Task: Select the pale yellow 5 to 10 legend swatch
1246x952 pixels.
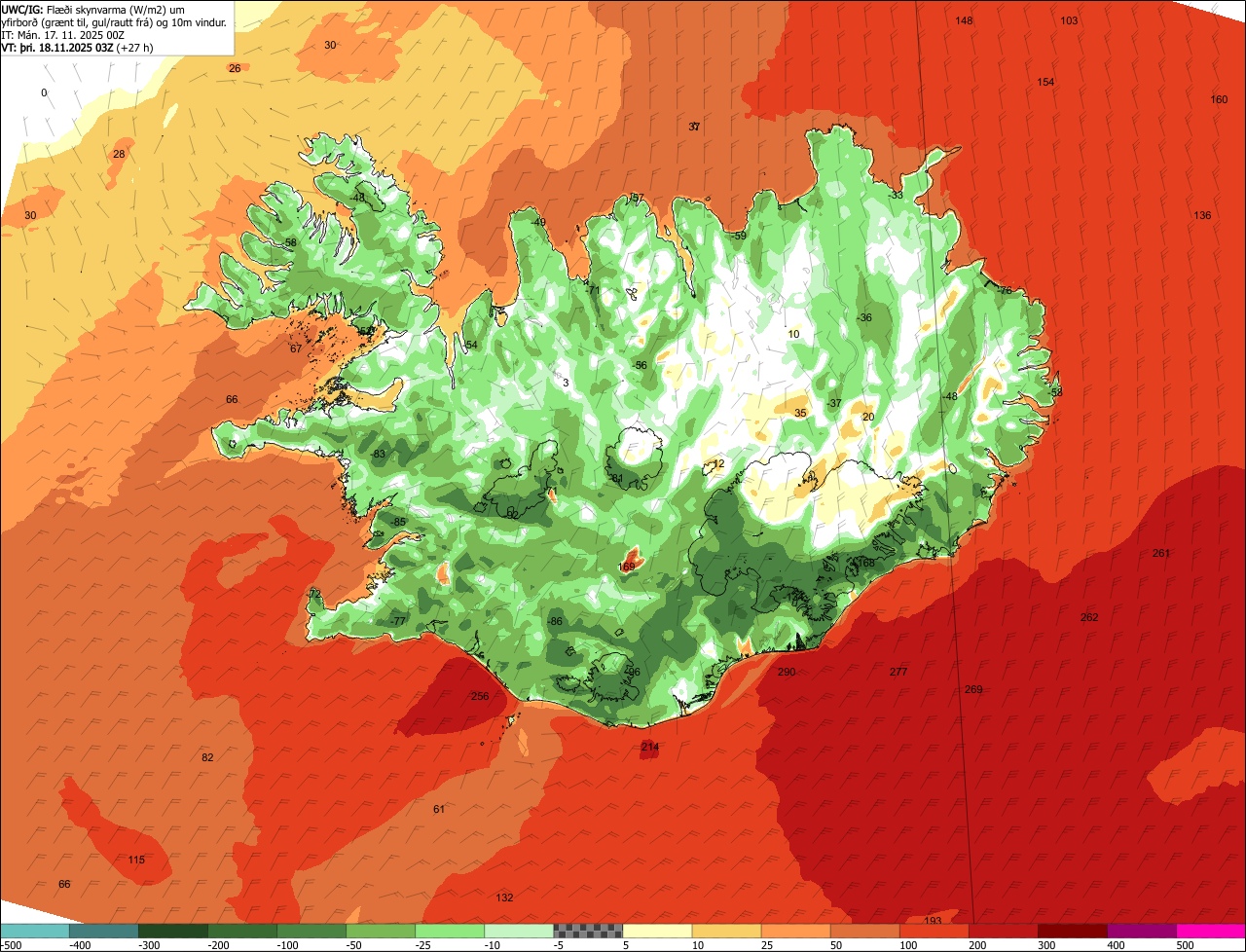Action: (x=656, y=931)
